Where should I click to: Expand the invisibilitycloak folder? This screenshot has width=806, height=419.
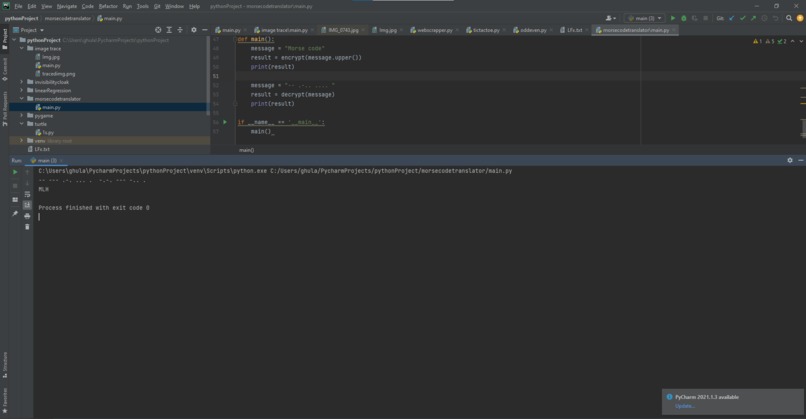[22, 82]
